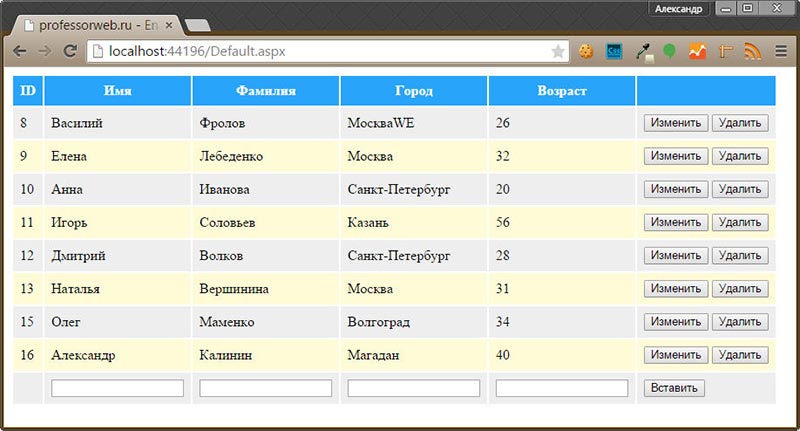Click the surname cell Иванова
This screenshot has height=431, width=800.
[x=266, y=189]
